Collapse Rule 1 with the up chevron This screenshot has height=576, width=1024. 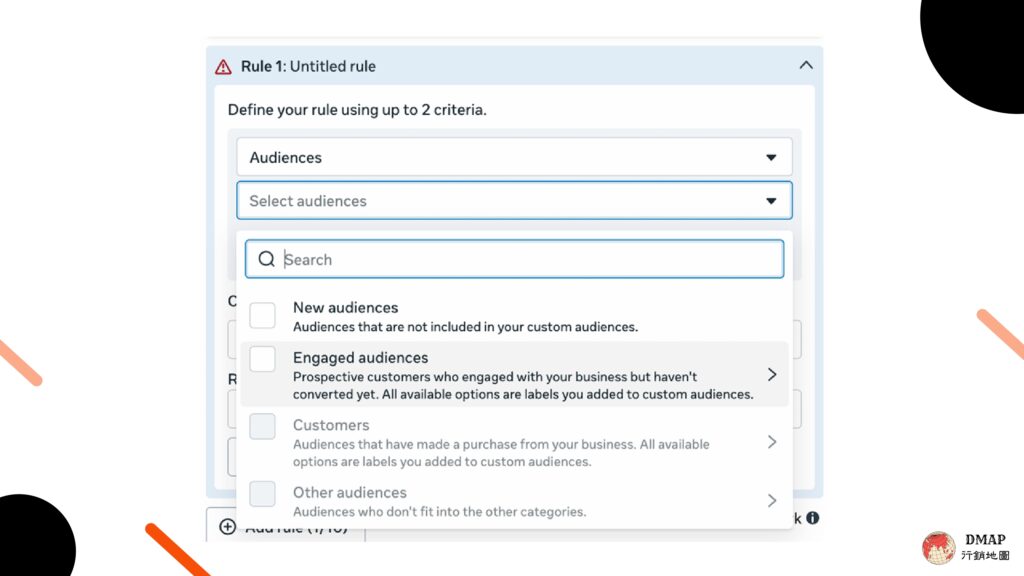click(806, 65)
